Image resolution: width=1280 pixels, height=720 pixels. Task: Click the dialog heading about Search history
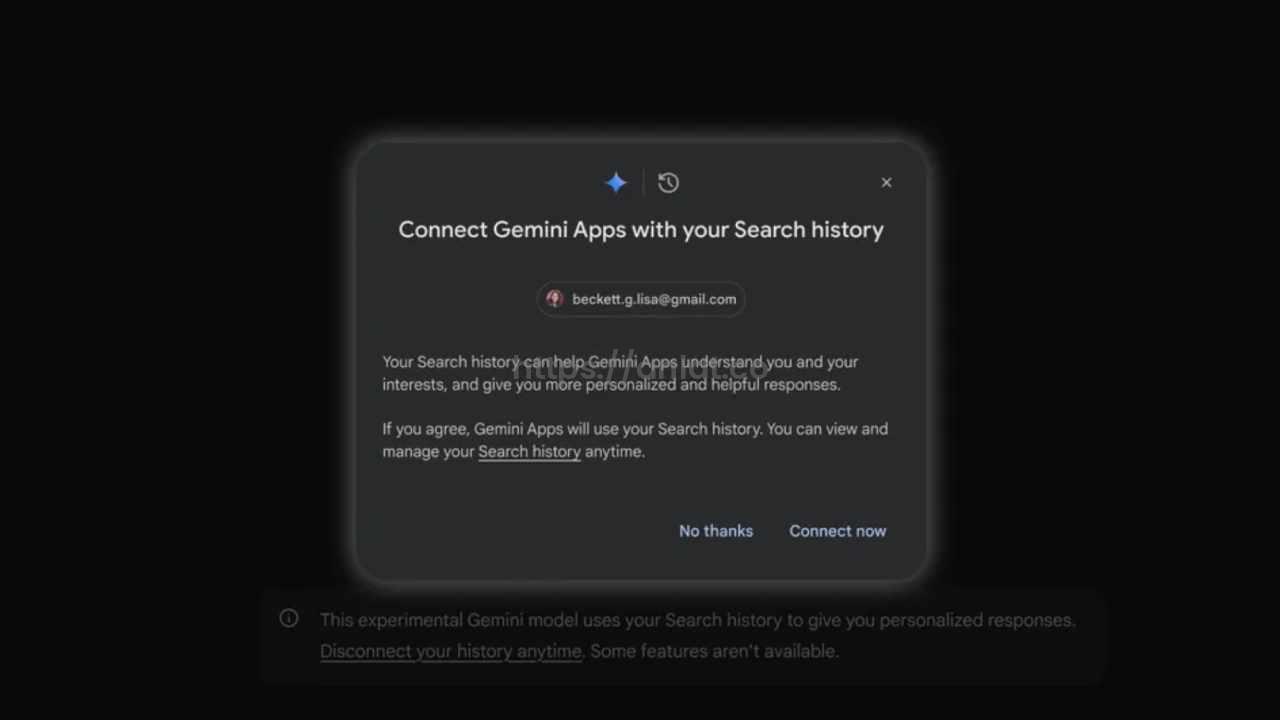tap(641, 229)
